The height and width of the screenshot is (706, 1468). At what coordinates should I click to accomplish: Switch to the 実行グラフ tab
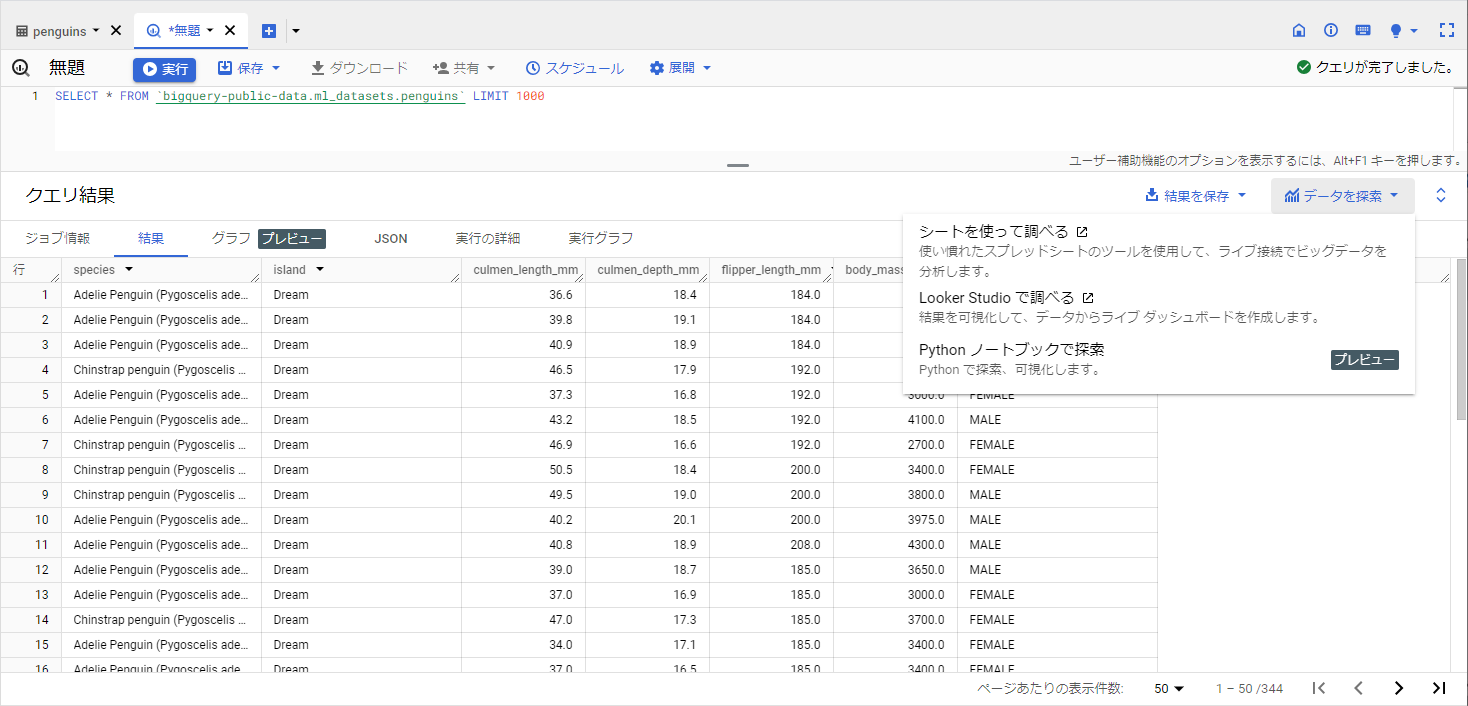[x=600, y=238]
